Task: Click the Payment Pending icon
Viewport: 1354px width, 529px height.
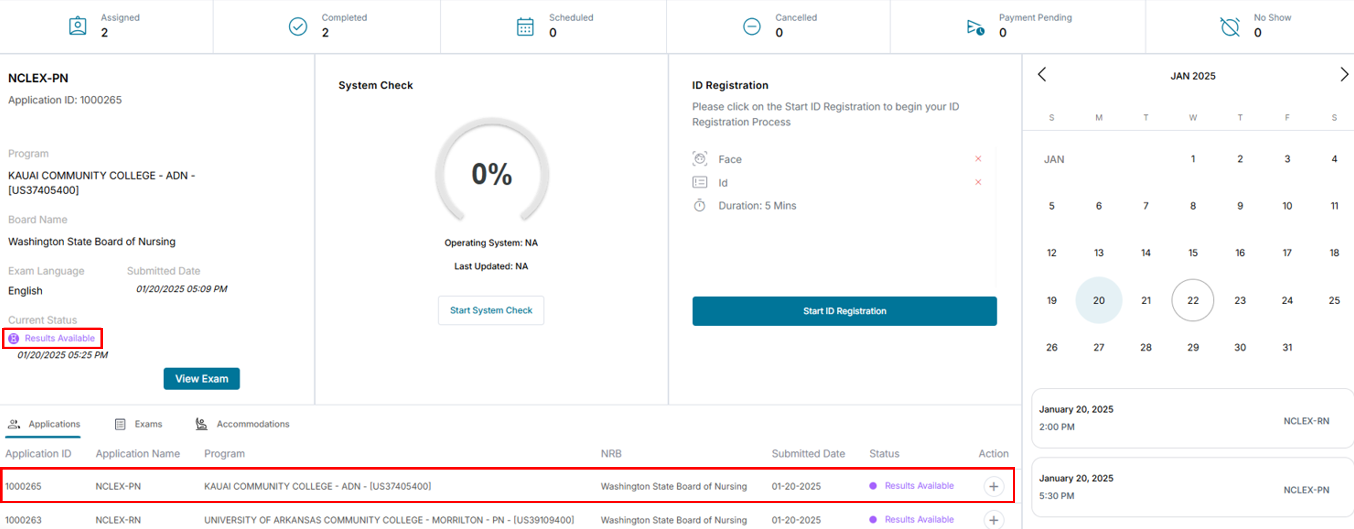Action: click(x=976, y=27)
